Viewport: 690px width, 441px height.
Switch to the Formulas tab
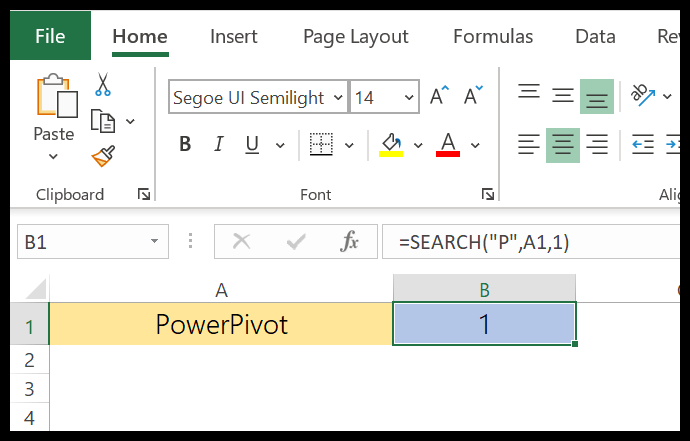pos(493,37)
